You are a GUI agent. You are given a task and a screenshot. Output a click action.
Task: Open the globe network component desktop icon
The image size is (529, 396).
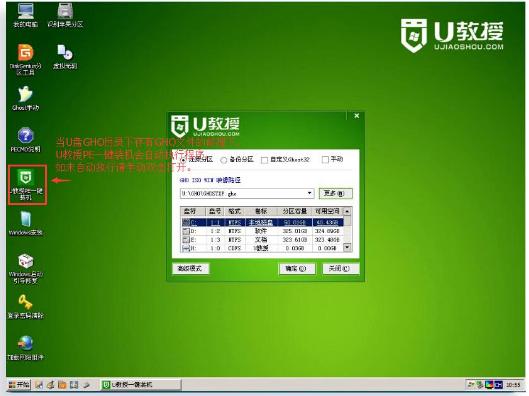tap(26, 348)
